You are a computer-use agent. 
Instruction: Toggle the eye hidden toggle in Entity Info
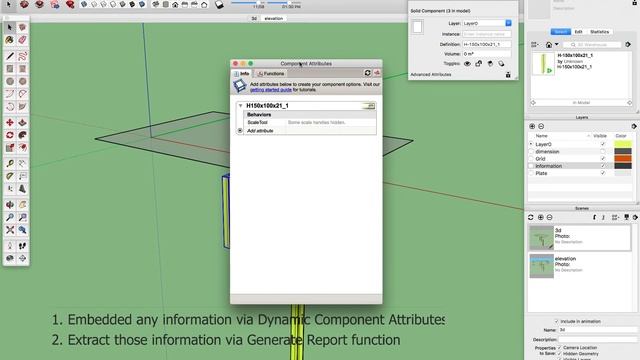click(467, 64)
